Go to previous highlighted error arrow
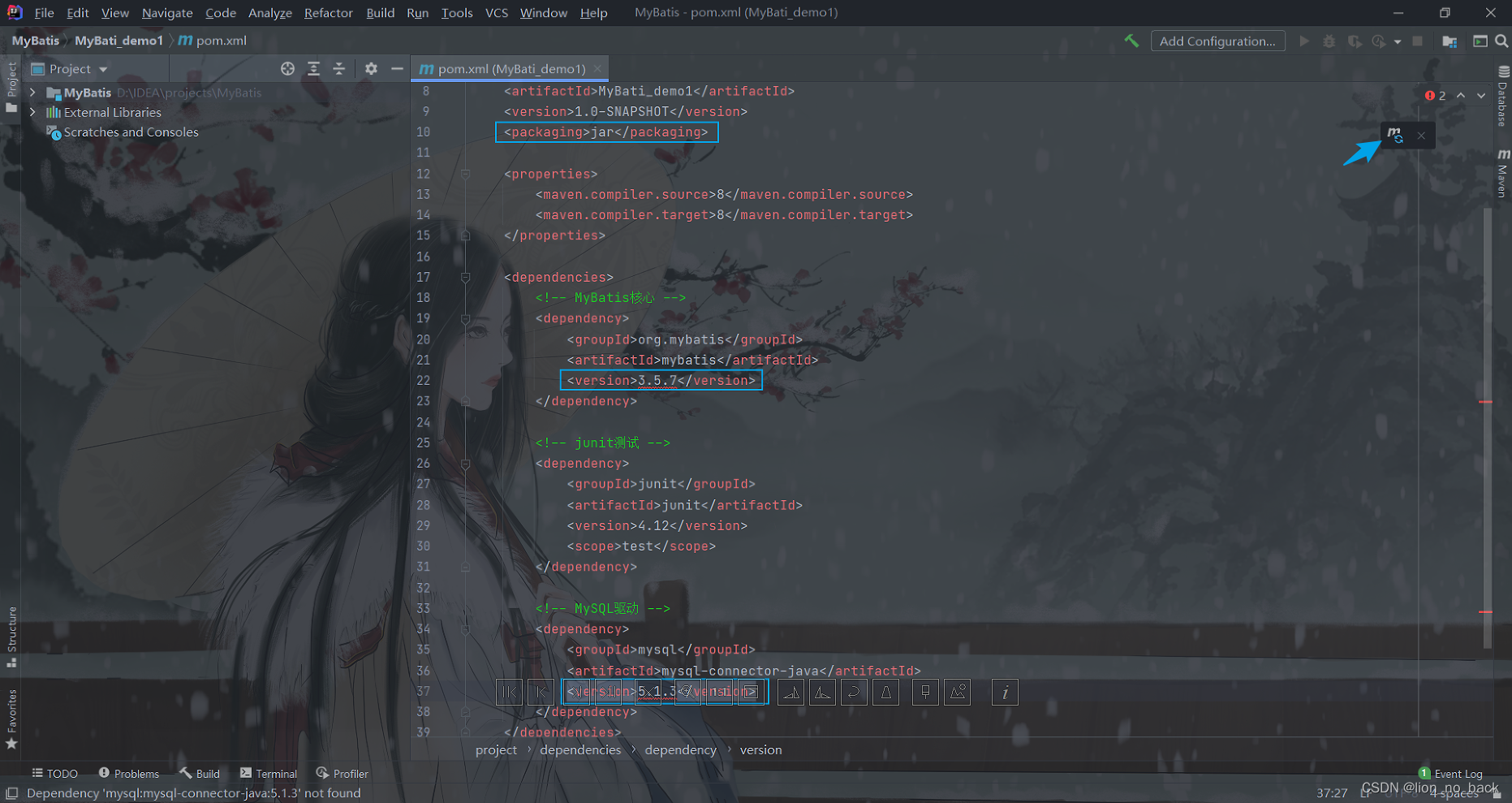The height and width of the screenshot is (803, 1512). 1461,96
